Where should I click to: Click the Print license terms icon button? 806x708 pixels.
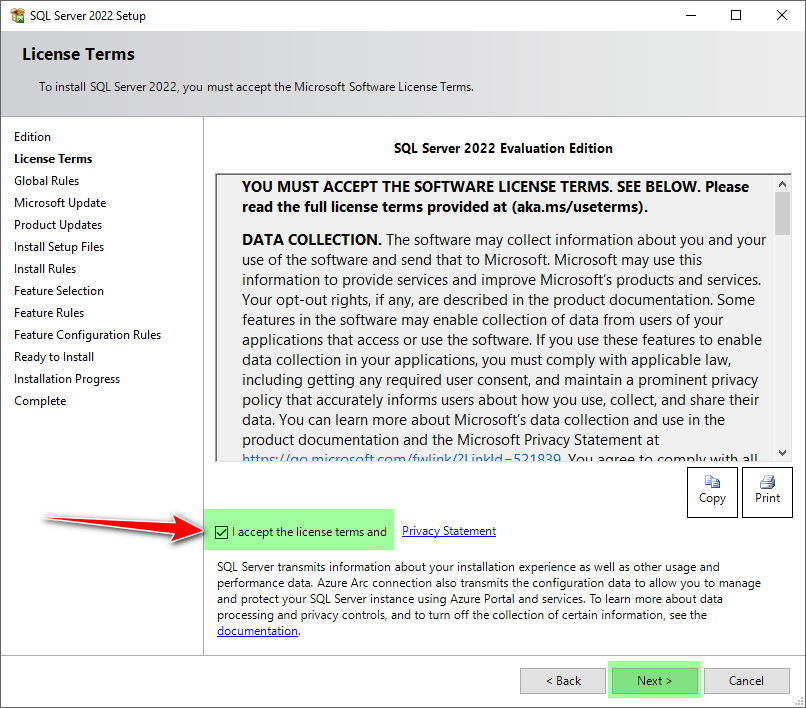coord(767,491)
